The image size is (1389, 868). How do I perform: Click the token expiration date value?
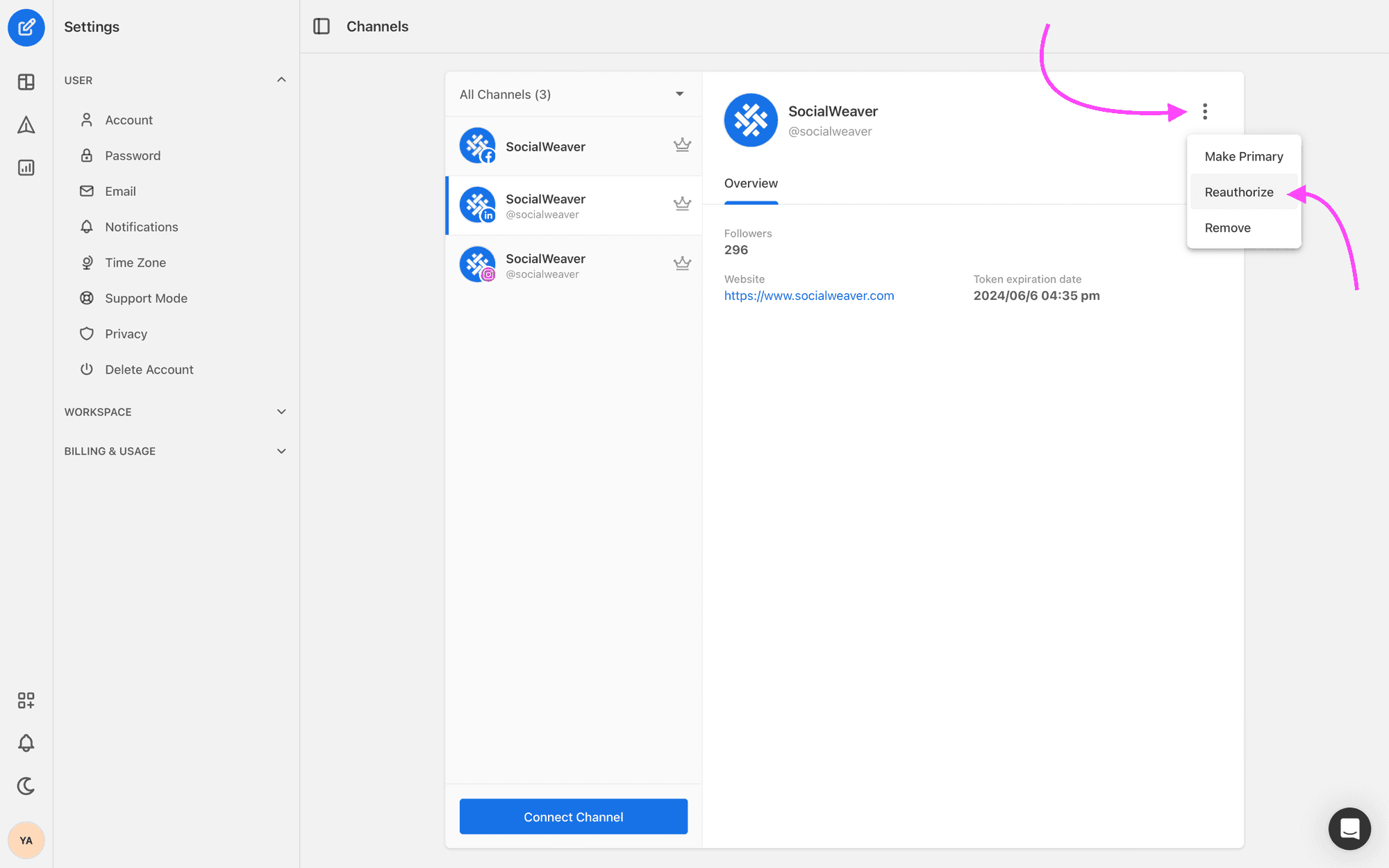click(1036, 296)
